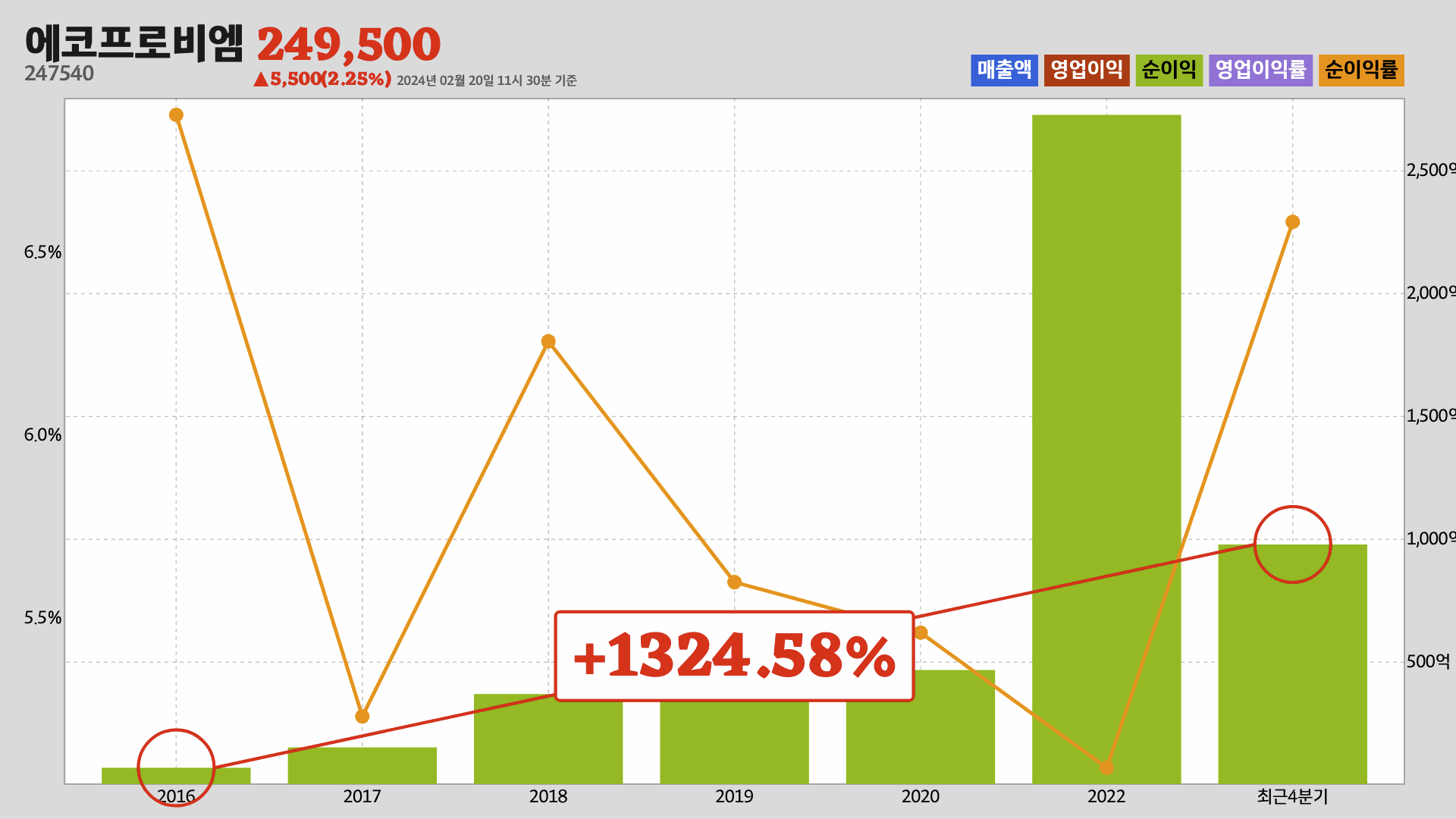Select the 2019 net profit bar
This screenshot has width=1456, height=819.
coord(734,742)
